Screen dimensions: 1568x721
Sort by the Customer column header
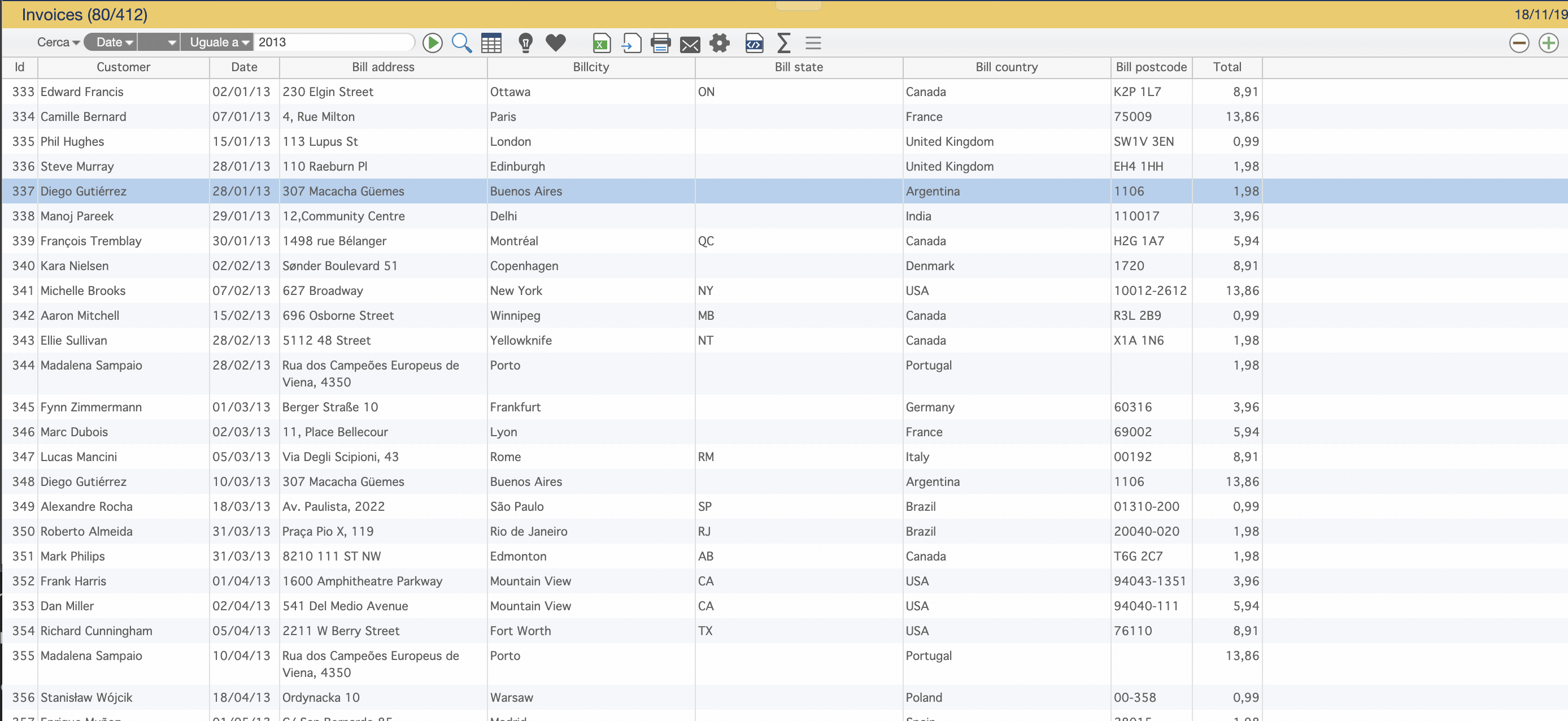(x=124, y=67)
